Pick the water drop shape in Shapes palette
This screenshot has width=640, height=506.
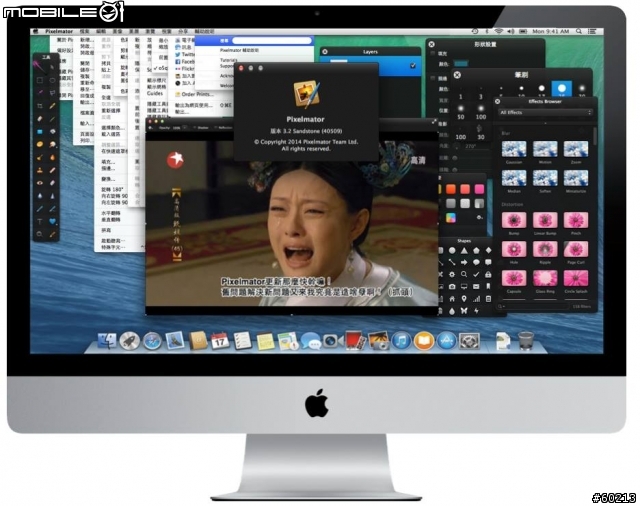click(x=452, y=311)
